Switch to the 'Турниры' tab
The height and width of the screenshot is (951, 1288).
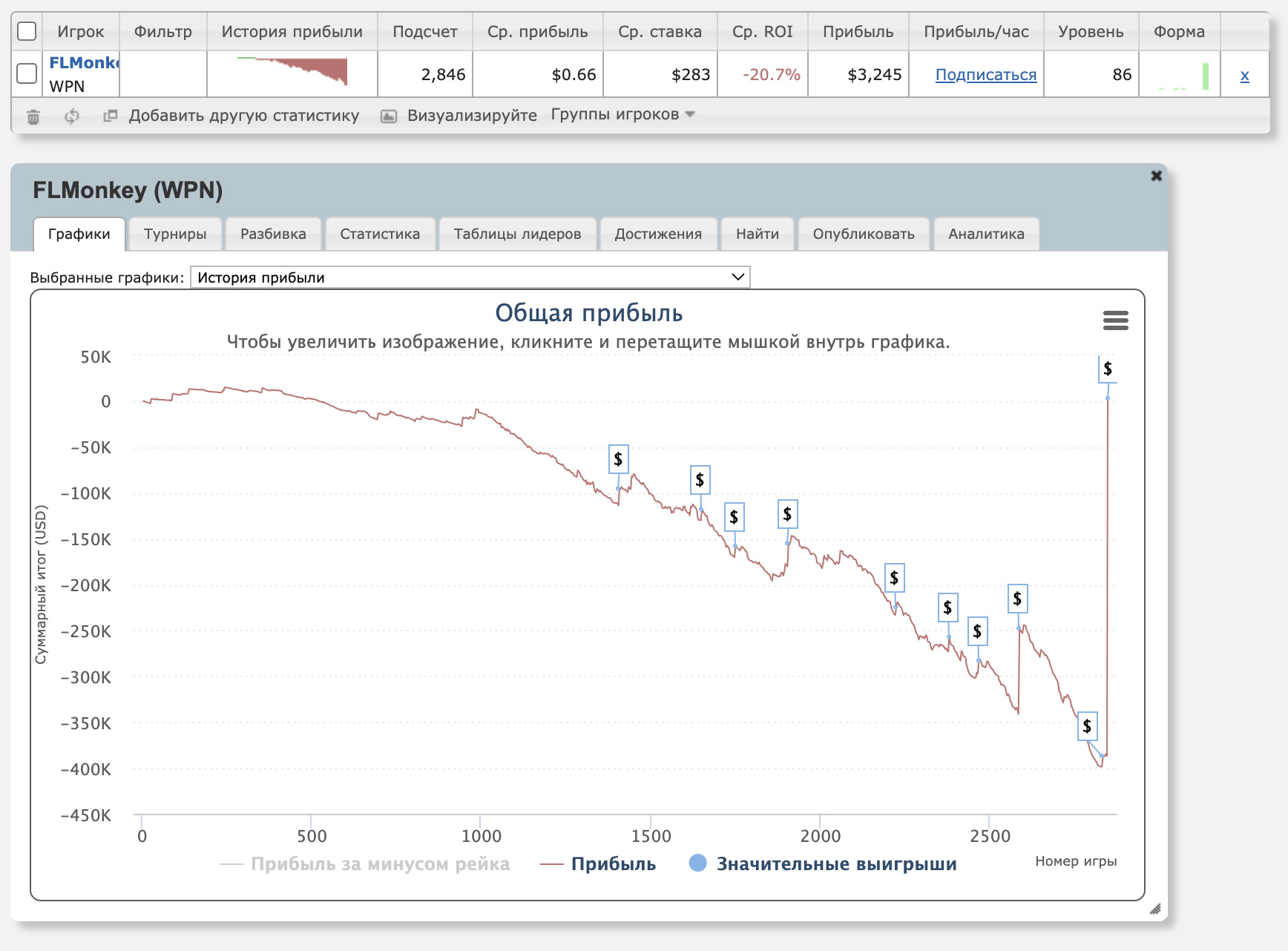click(x=175, y=234)
